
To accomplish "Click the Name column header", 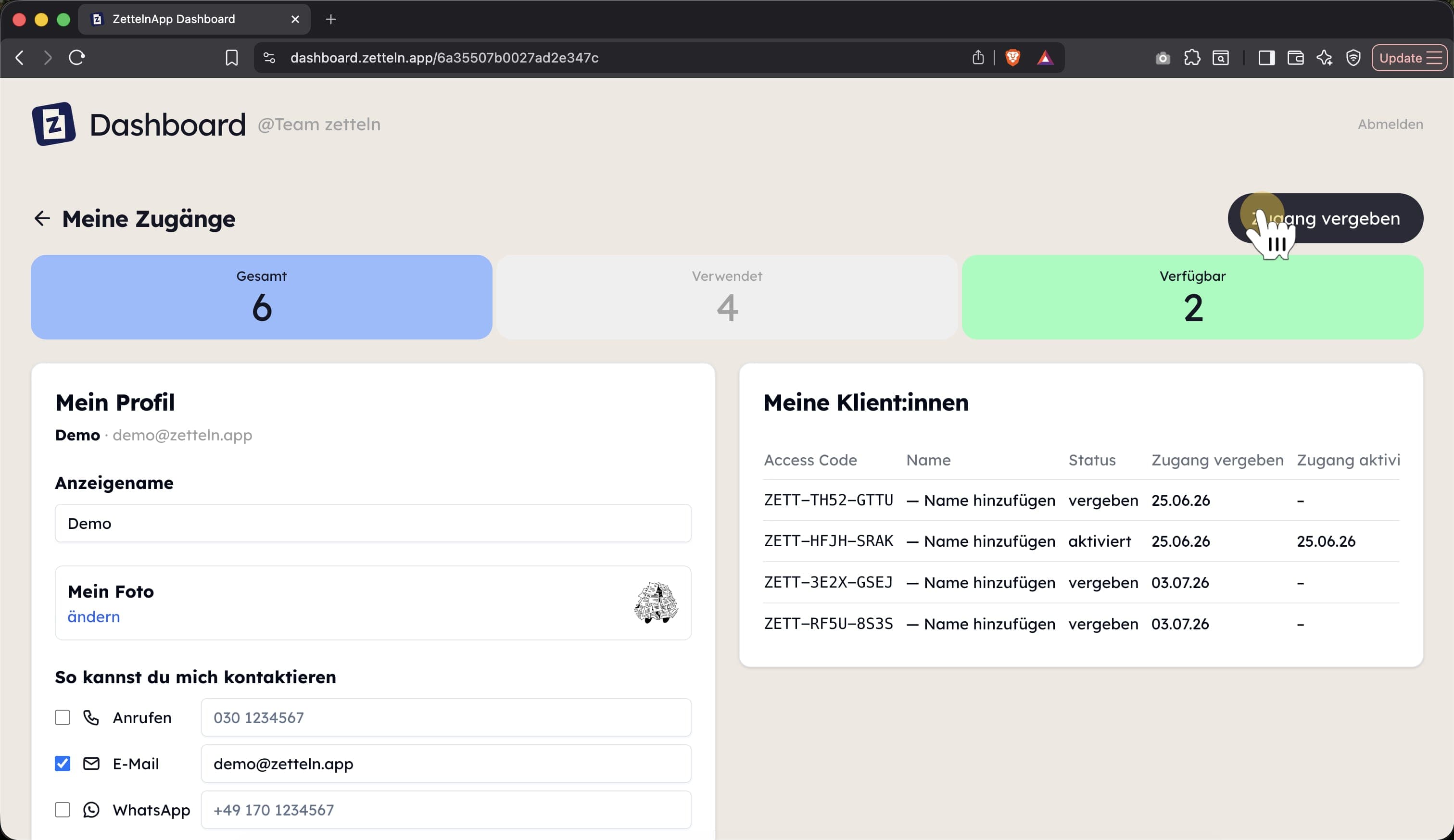I will (928, 460).
